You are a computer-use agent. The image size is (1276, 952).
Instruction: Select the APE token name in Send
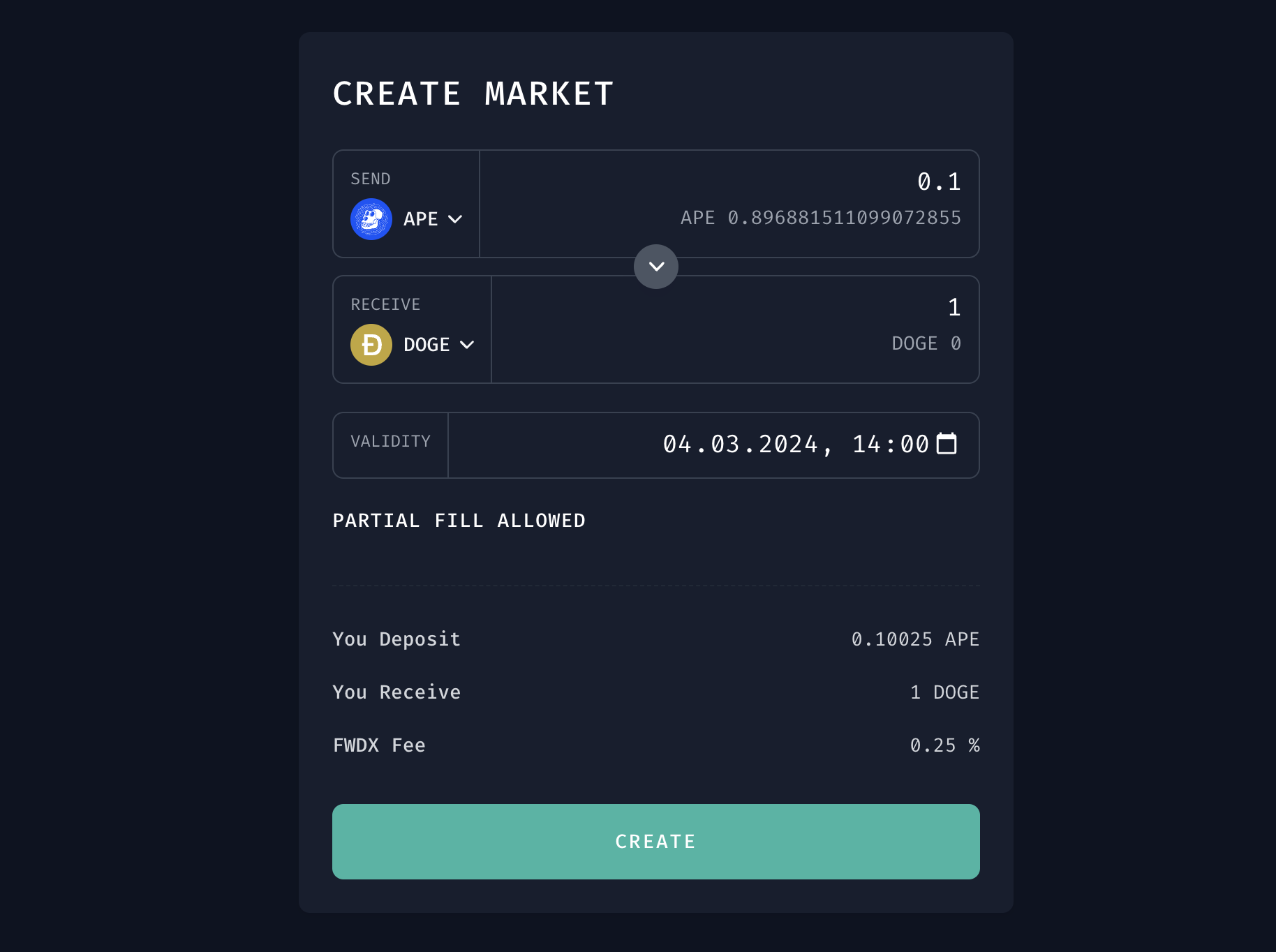(x=420, y=219)
